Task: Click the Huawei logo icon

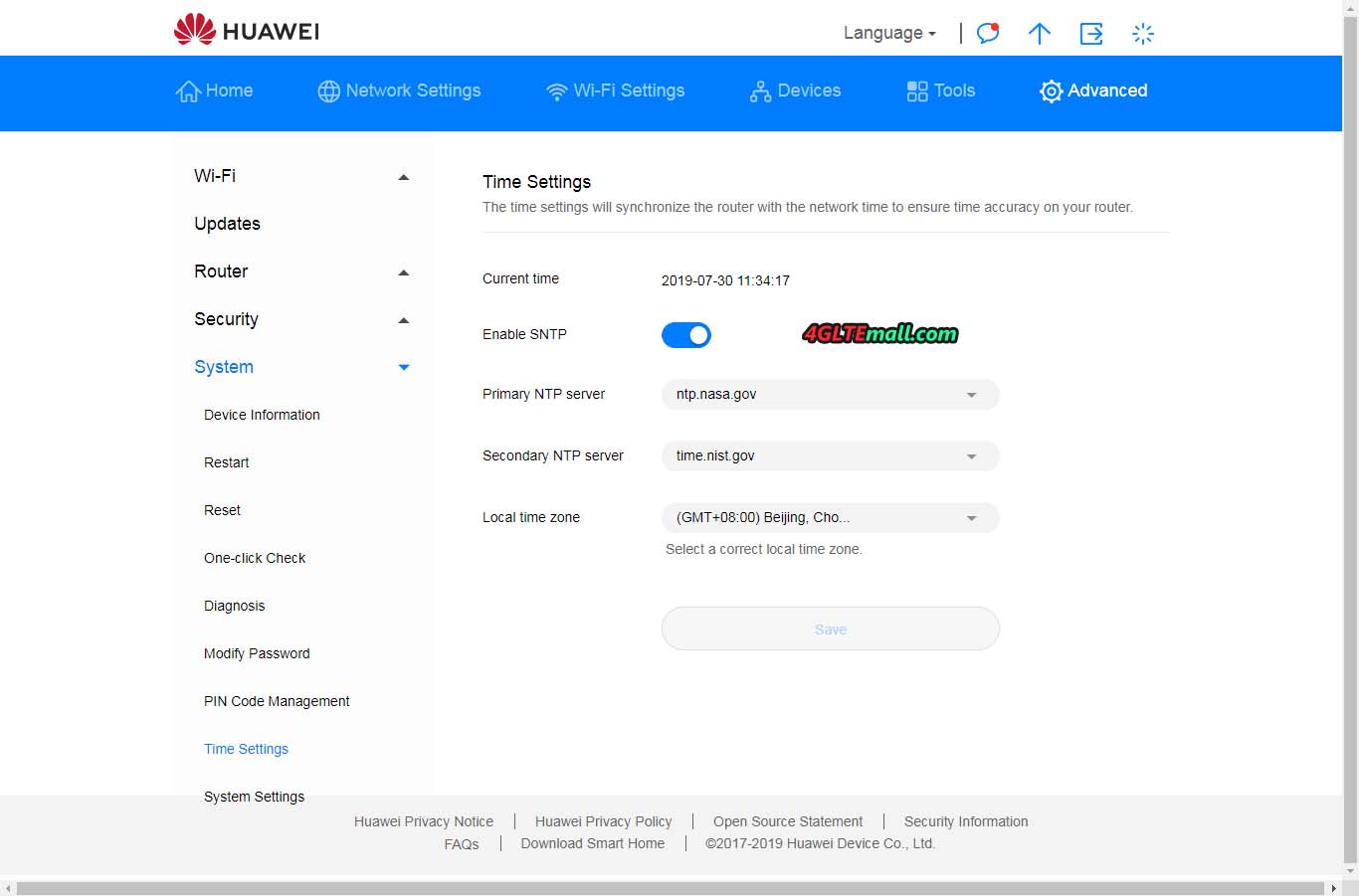Action: [x=195, y=30]
